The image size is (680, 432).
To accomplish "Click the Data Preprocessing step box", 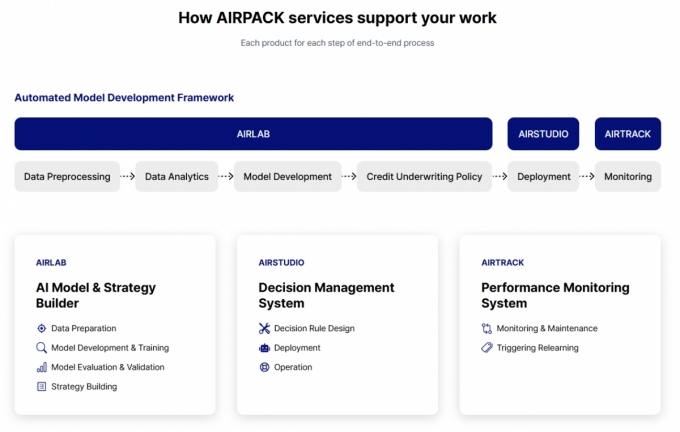I will (x=68, y=177).
